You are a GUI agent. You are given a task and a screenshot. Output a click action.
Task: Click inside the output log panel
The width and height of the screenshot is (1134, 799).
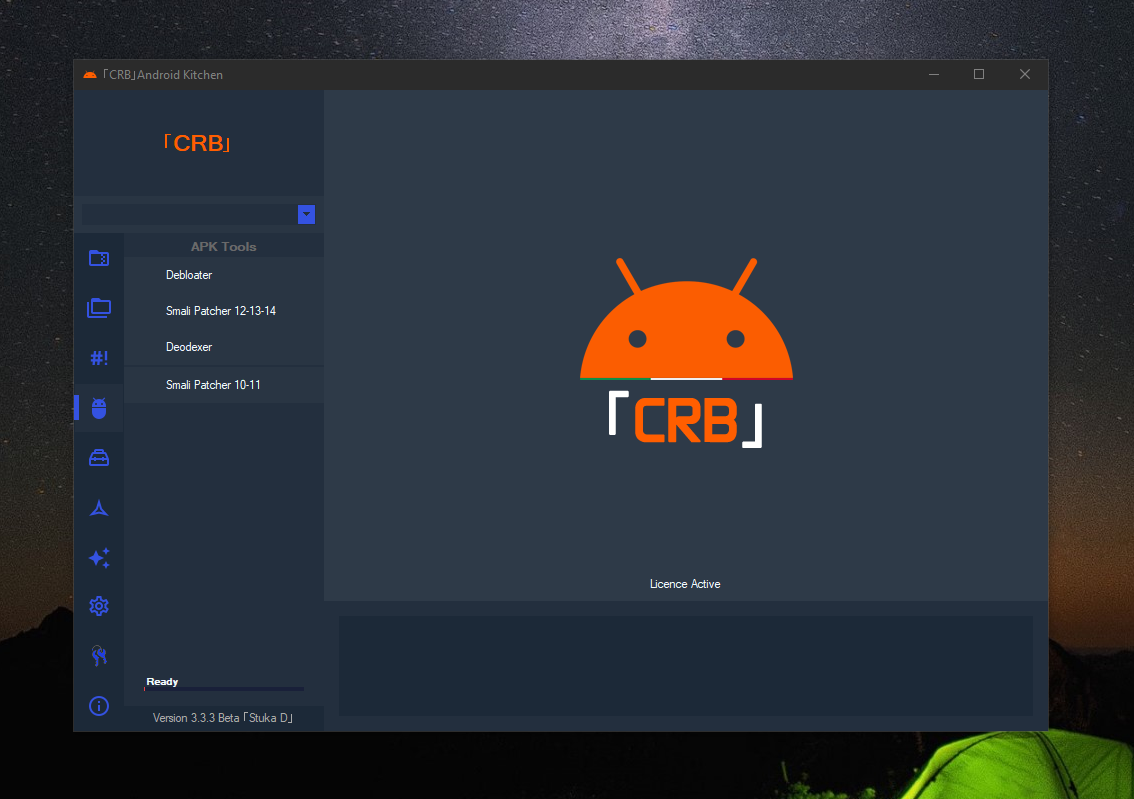click(686, 666)
